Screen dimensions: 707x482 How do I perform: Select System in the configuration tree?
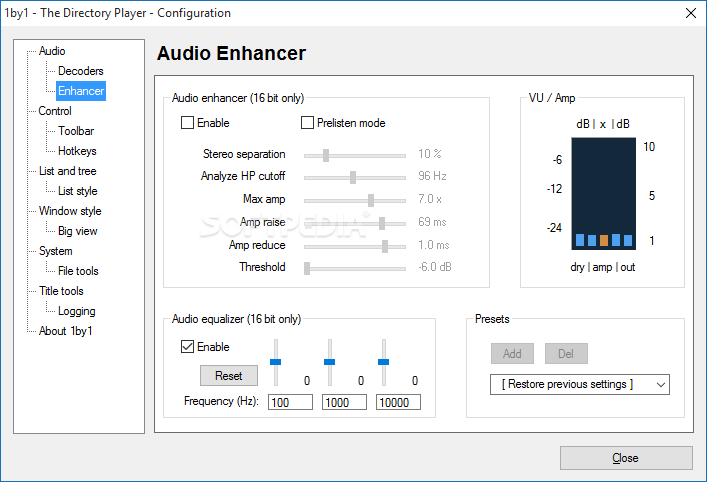point(55,251)
